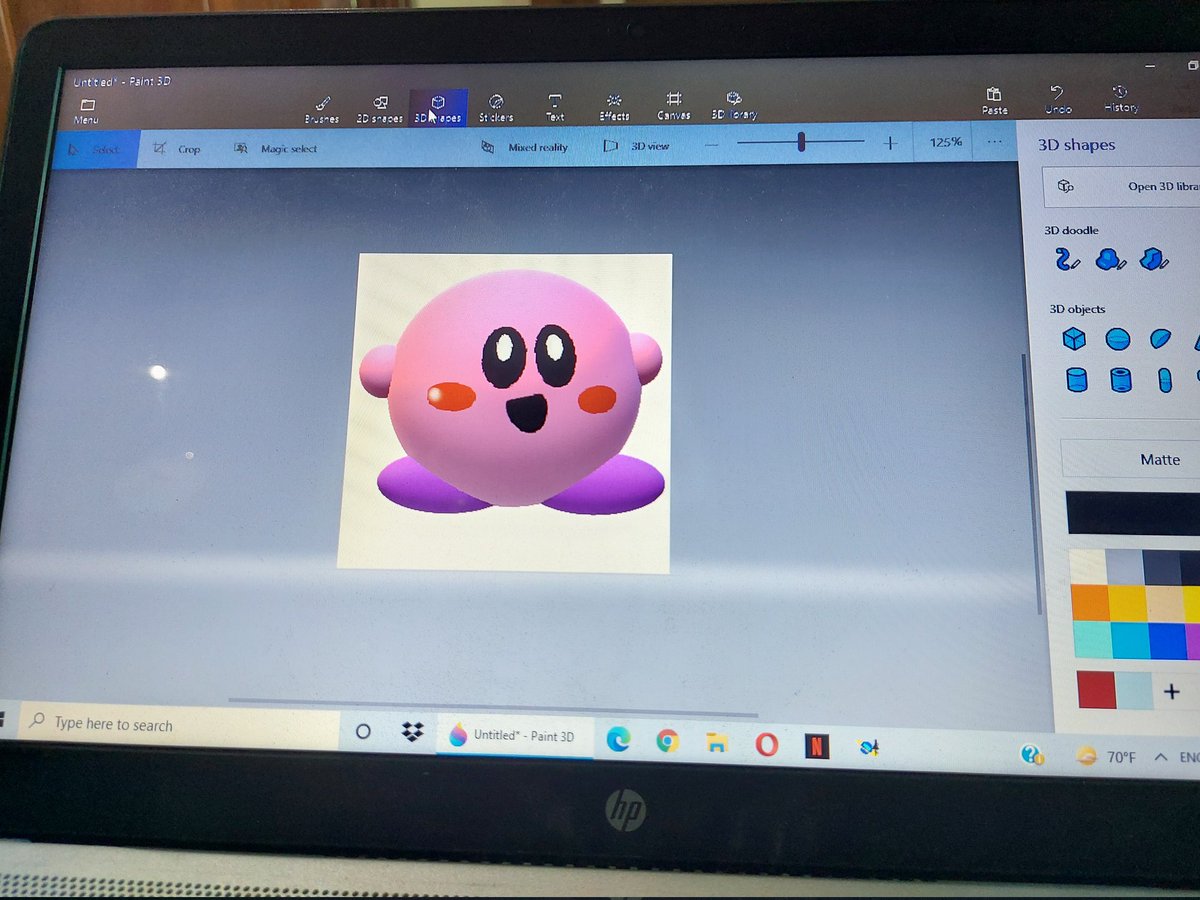Activate the Select tool
Image resolution: width=1200 pixels, height=900 pixels.
[x=95, y=150]
